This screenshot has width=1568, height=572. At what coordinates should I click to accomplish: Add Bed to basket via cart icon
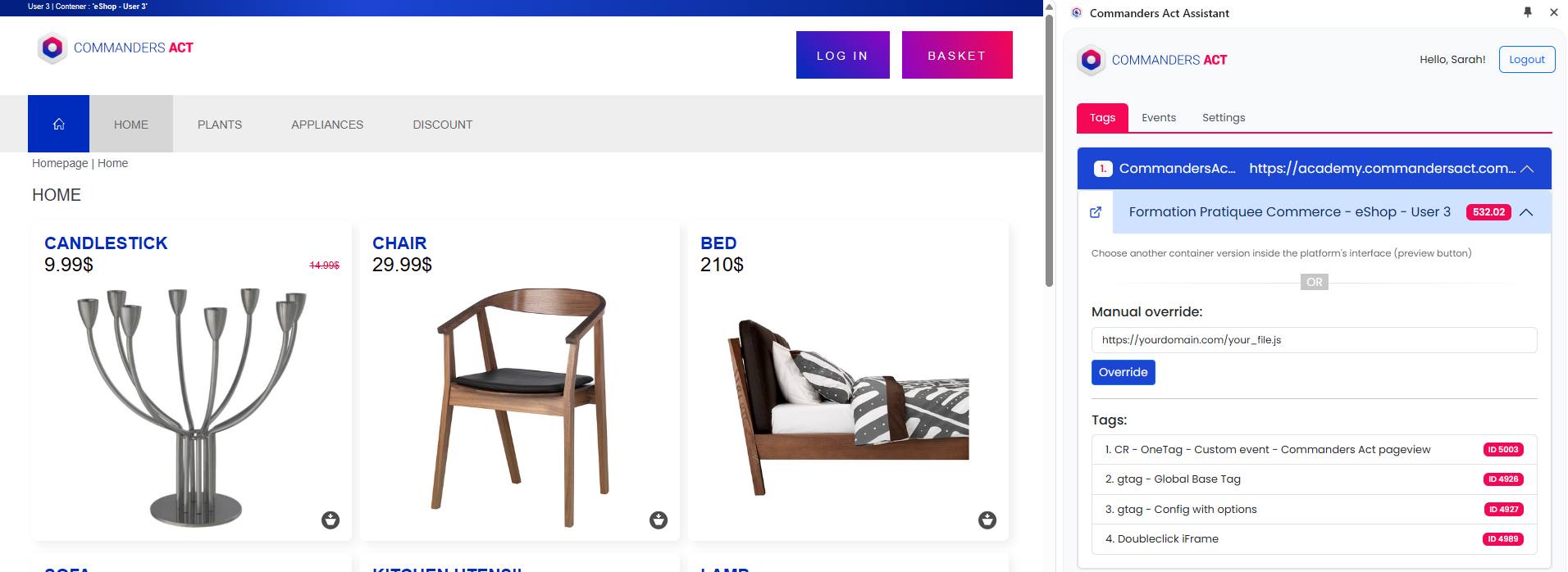point(987,520)
